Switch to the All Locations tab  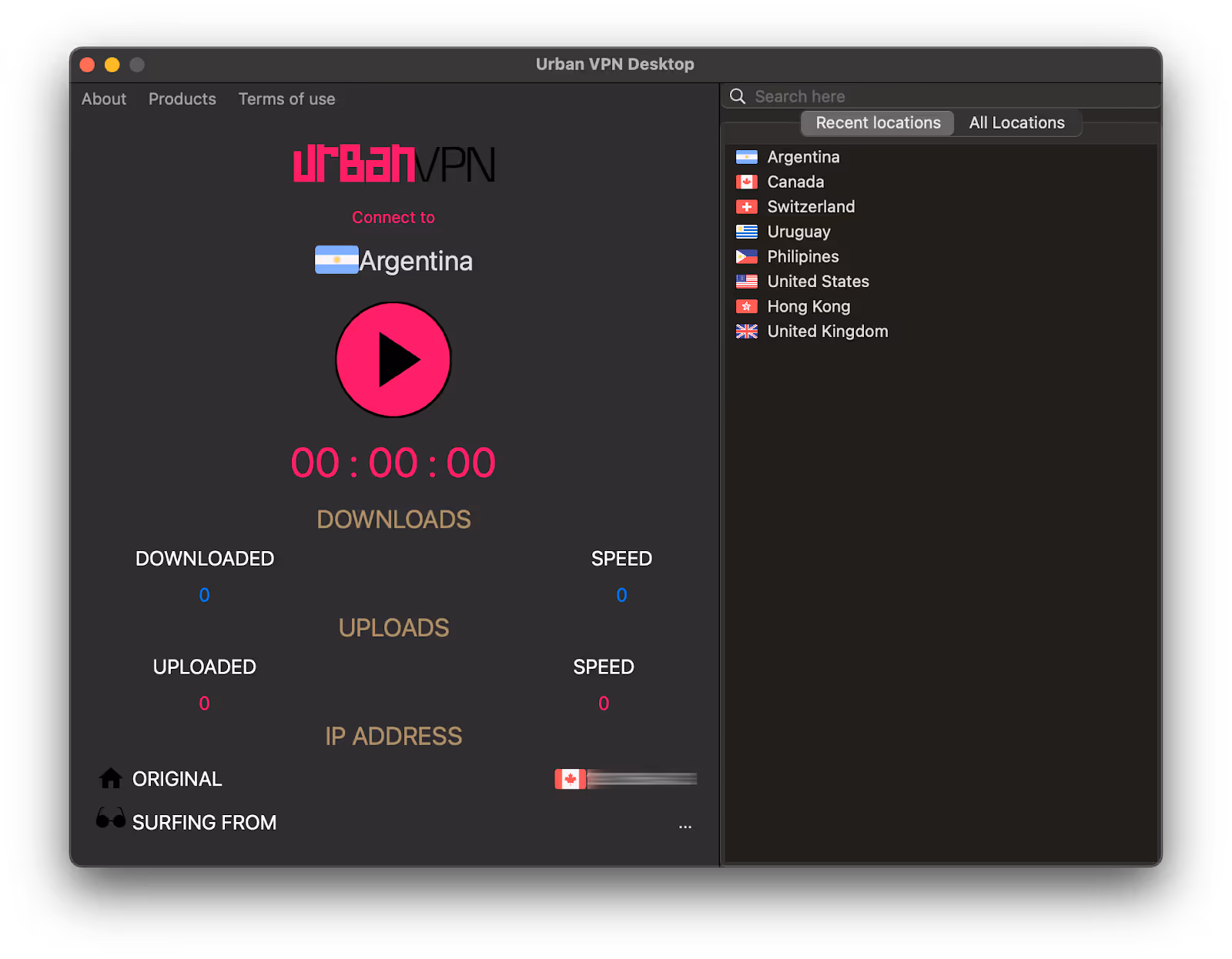(x=1017, y=123)
